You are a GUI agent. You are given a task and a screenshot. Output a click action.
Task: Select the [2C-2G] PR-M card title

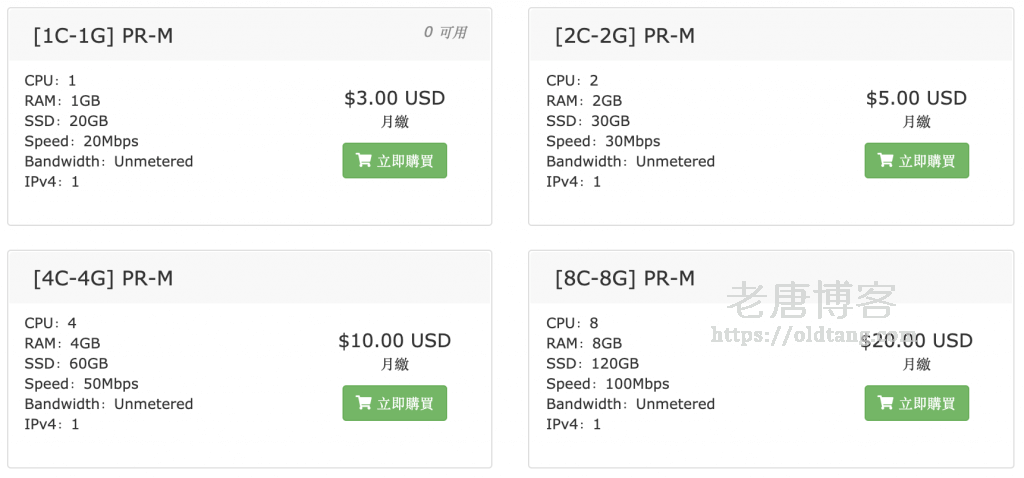[x=625, y=36]
